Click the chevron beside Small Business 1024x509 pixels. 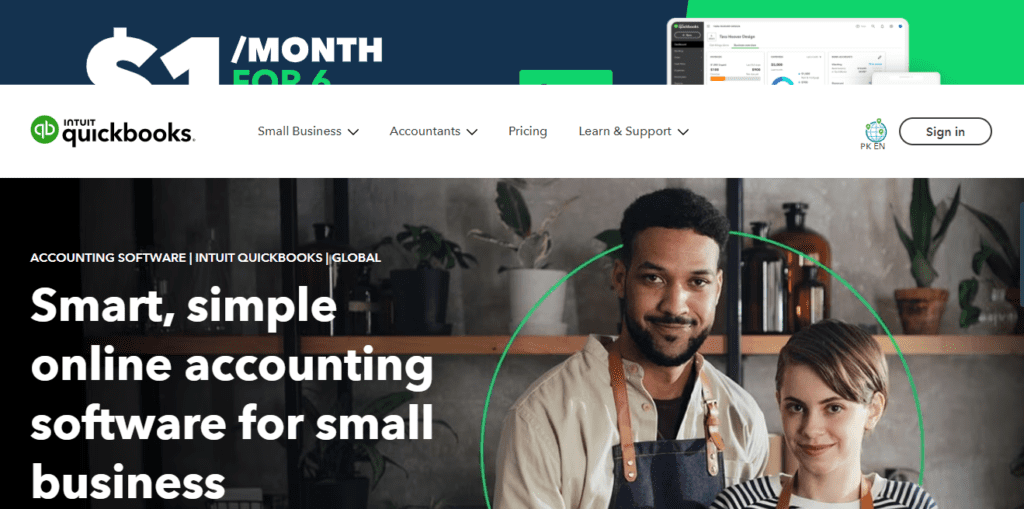click(353, 131)
